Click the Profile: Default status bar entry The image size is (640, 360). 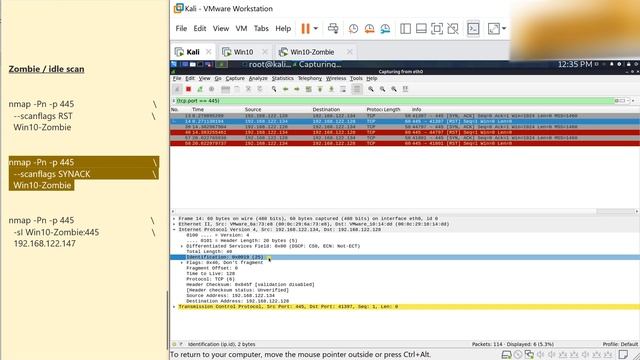620,344
